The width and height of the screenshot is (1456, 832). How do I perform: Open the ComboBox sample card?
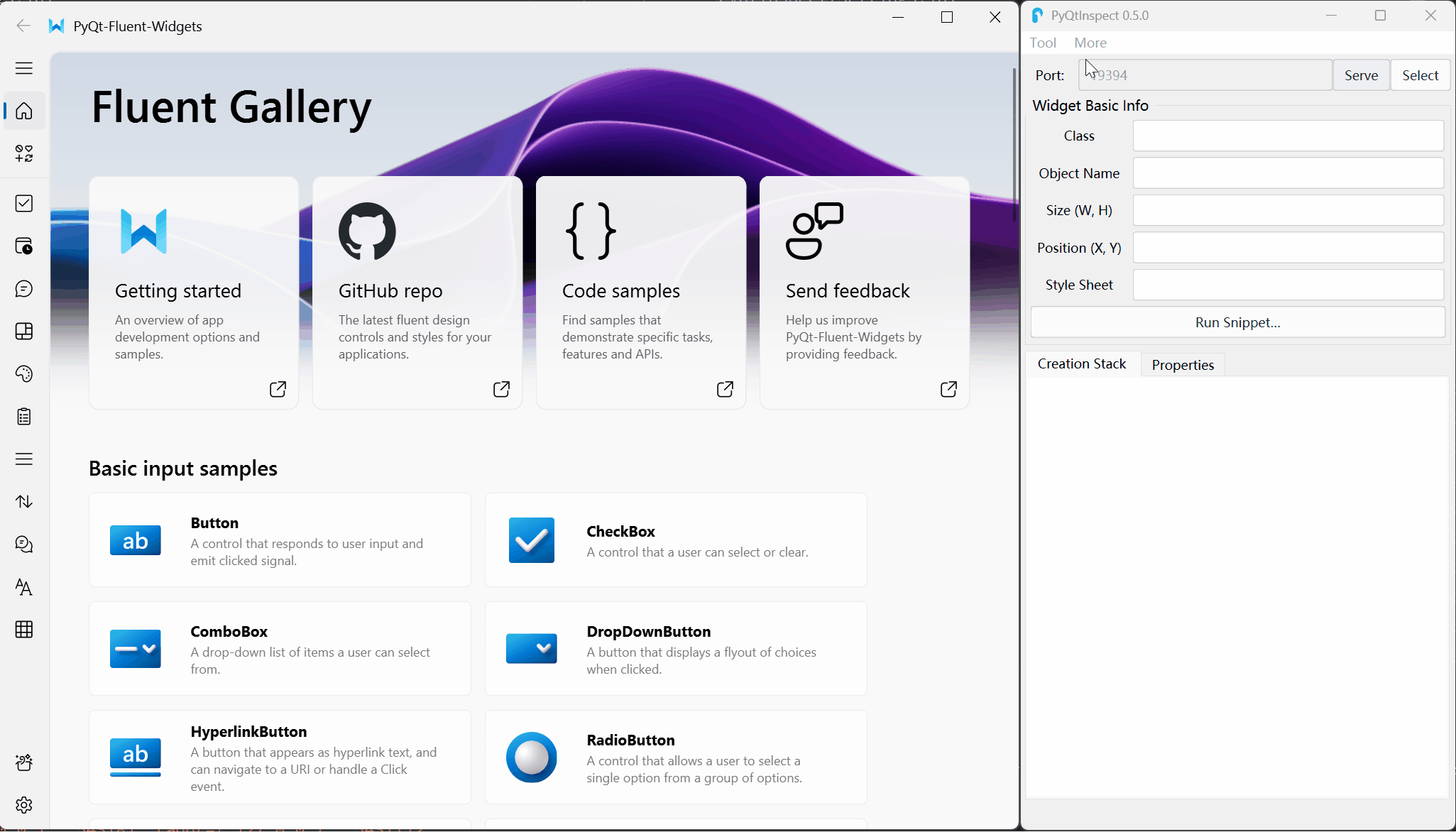click(280, 649)
